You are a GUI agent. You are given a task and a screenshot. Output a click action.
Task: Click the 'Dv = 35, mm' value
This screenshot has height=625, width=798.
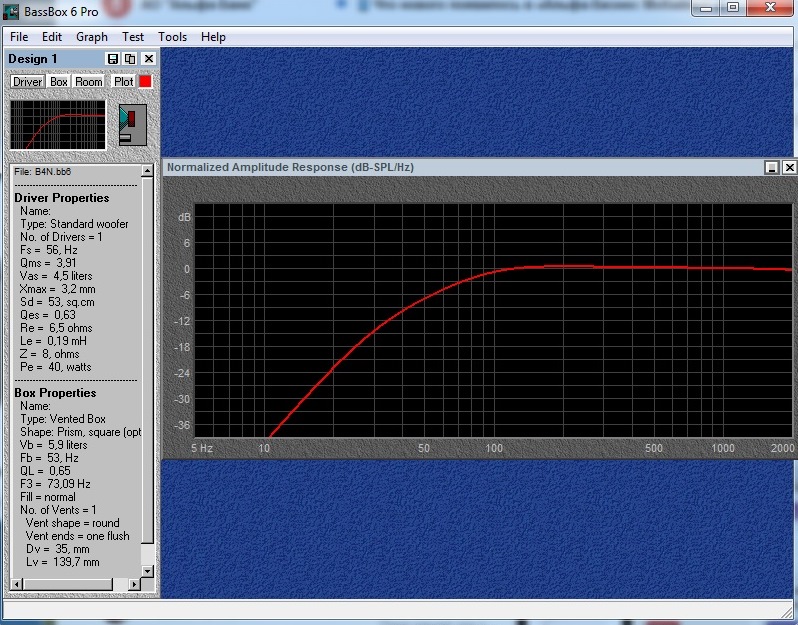(58, 549)
